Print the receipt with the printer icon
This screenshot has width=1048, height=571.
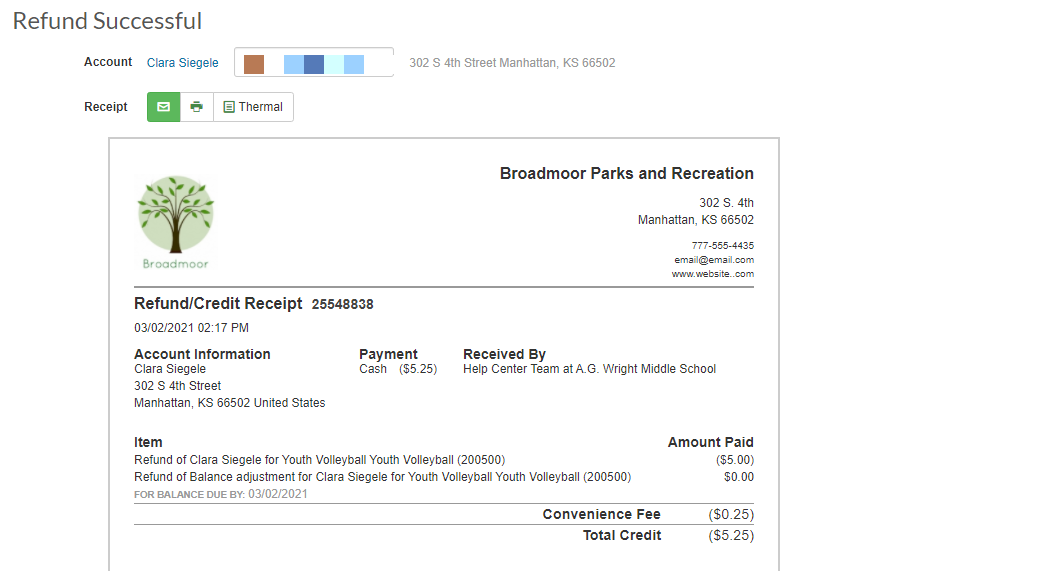click(196, 107)
